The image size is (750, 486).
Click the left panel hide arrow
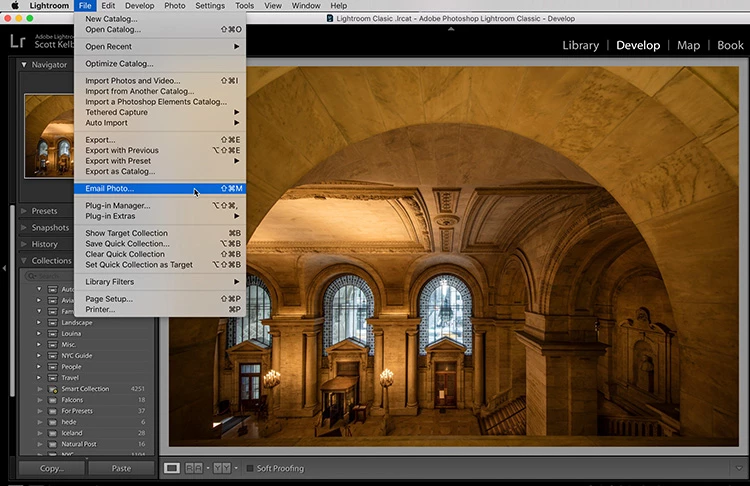pyautogui.click(x=4, y=268)
